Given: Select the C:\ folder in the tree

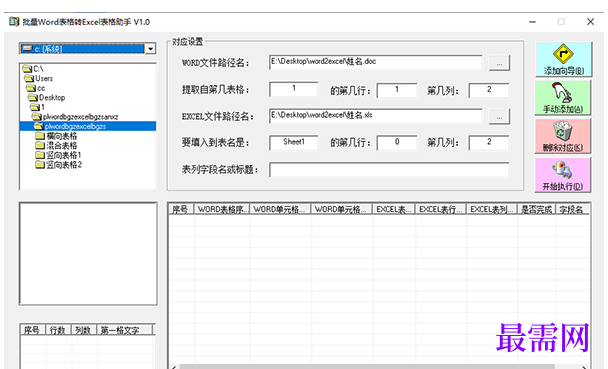Looking at the screenshot, I should click(33, 69).
